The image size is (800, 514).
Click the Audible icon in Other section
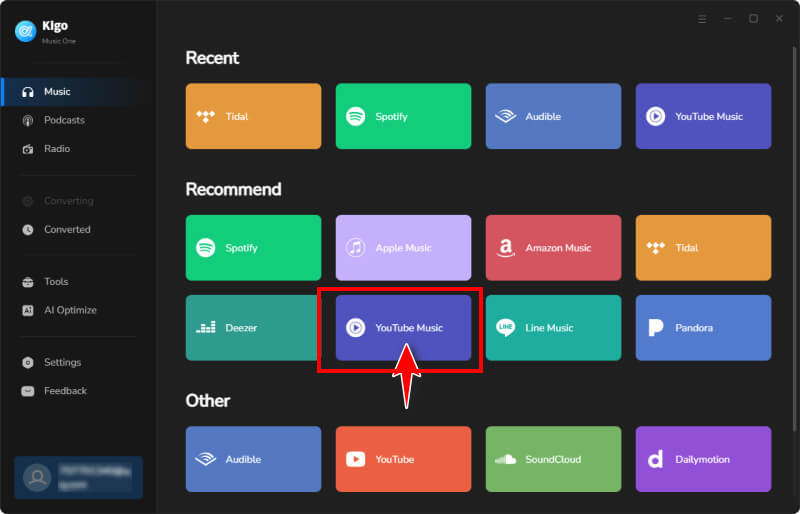[206, 459]
